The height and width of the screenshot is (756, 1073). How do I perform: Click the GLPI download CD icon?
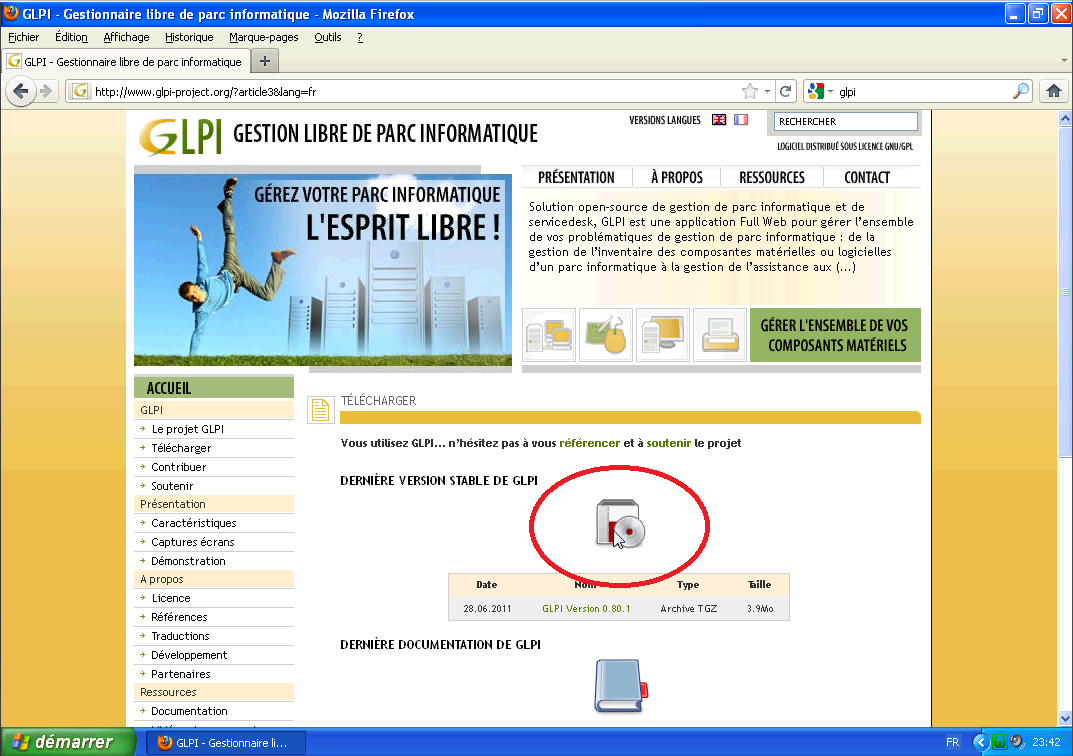coord(620,524)
